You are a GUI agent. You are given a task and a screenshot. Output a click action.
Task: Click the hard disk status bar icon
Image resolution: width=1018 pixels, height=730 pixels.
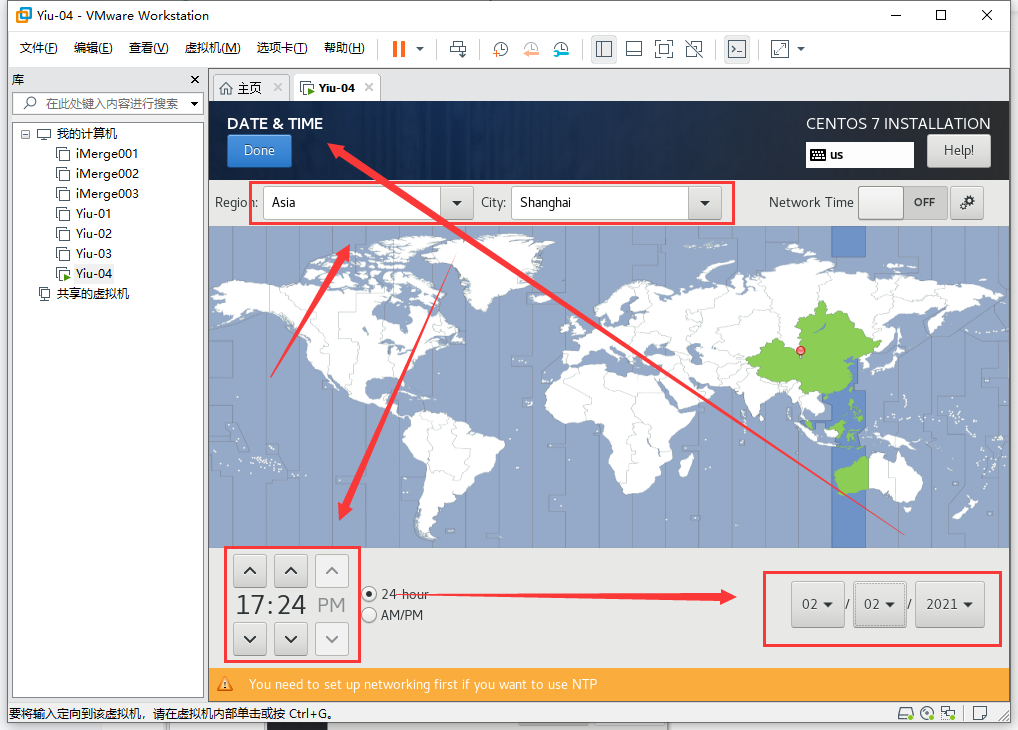coord(906,714)
